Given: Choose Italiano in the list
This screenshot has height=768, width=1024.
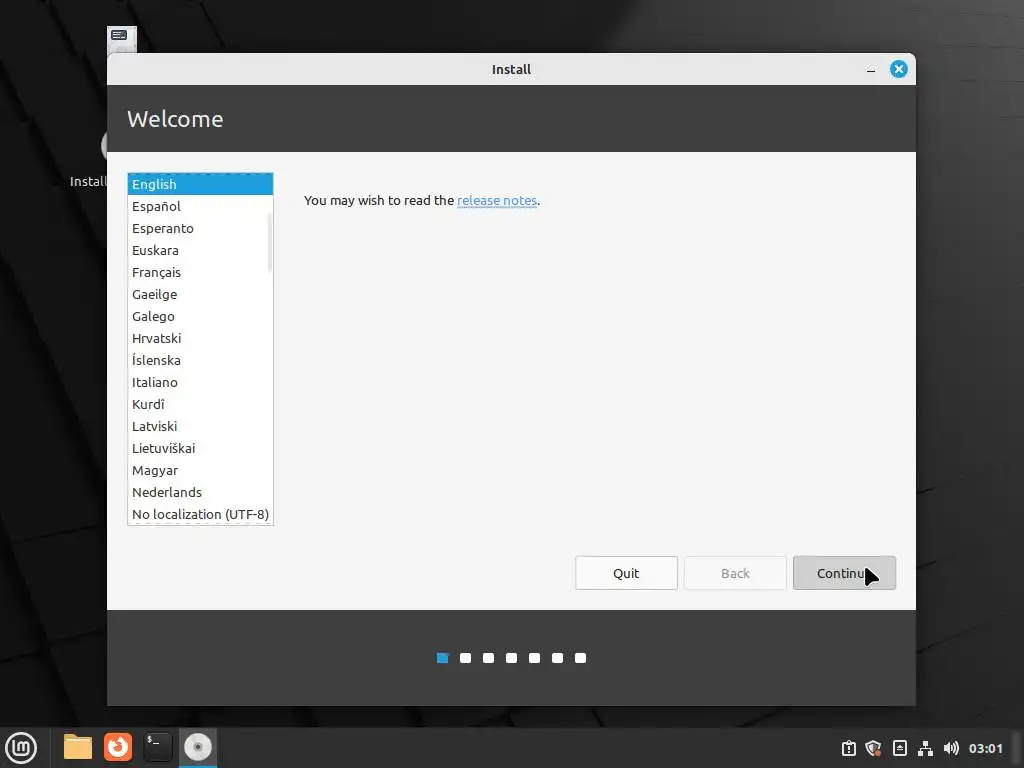Looking at the screenshot, I should 200,382.
